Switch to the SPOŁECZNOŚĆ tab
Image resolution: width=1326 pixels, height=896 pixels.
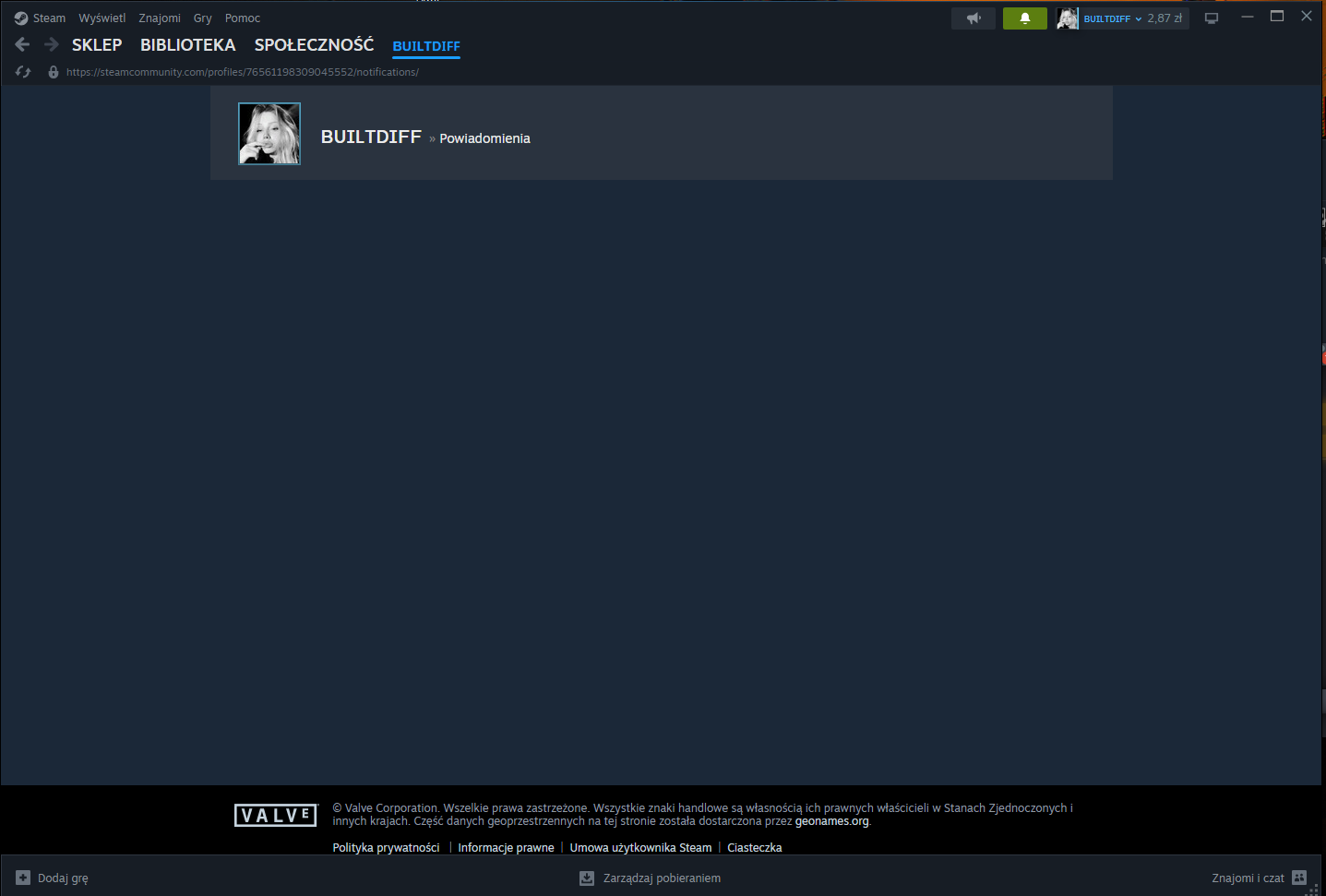(x=315, y=44)
